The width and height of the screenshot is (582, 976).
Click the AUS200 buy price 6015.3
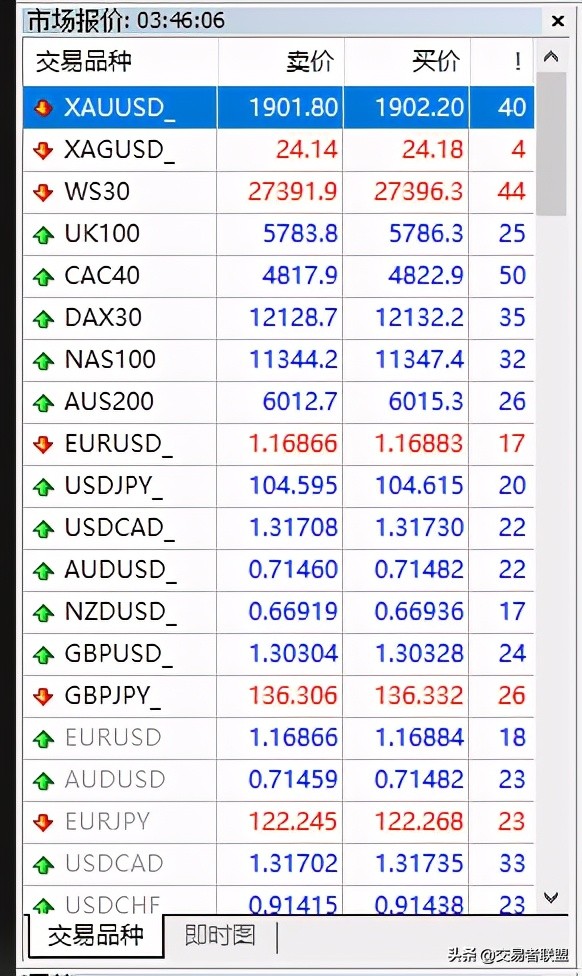coord(426,402)
